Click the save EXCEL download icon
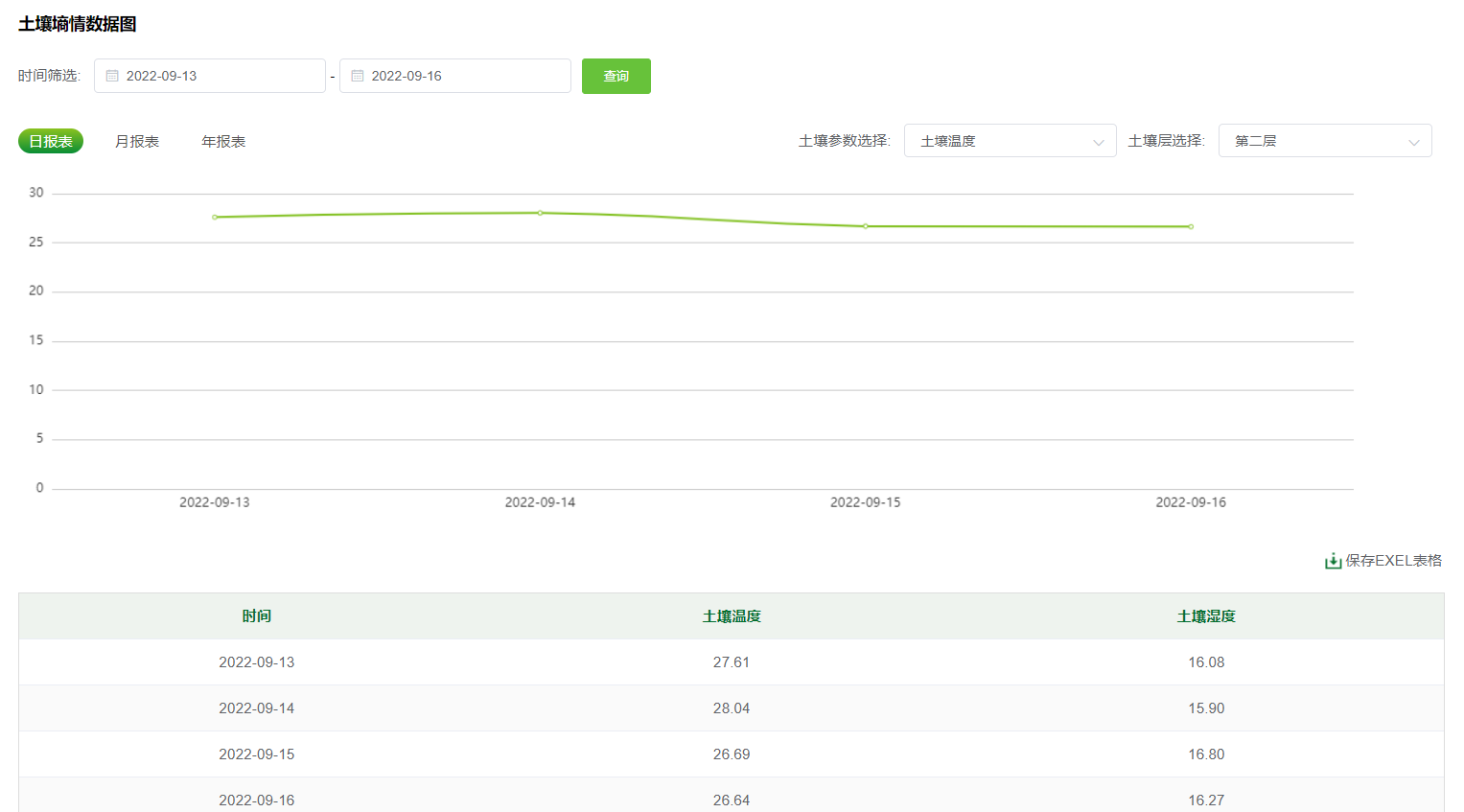Screen dimensions: 1464x812 [x=1333, y=561]
